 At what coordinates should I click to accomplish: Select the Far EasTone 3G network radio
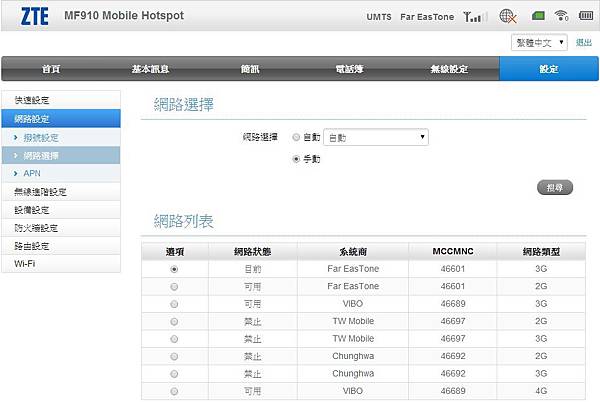tap(174, 269)
